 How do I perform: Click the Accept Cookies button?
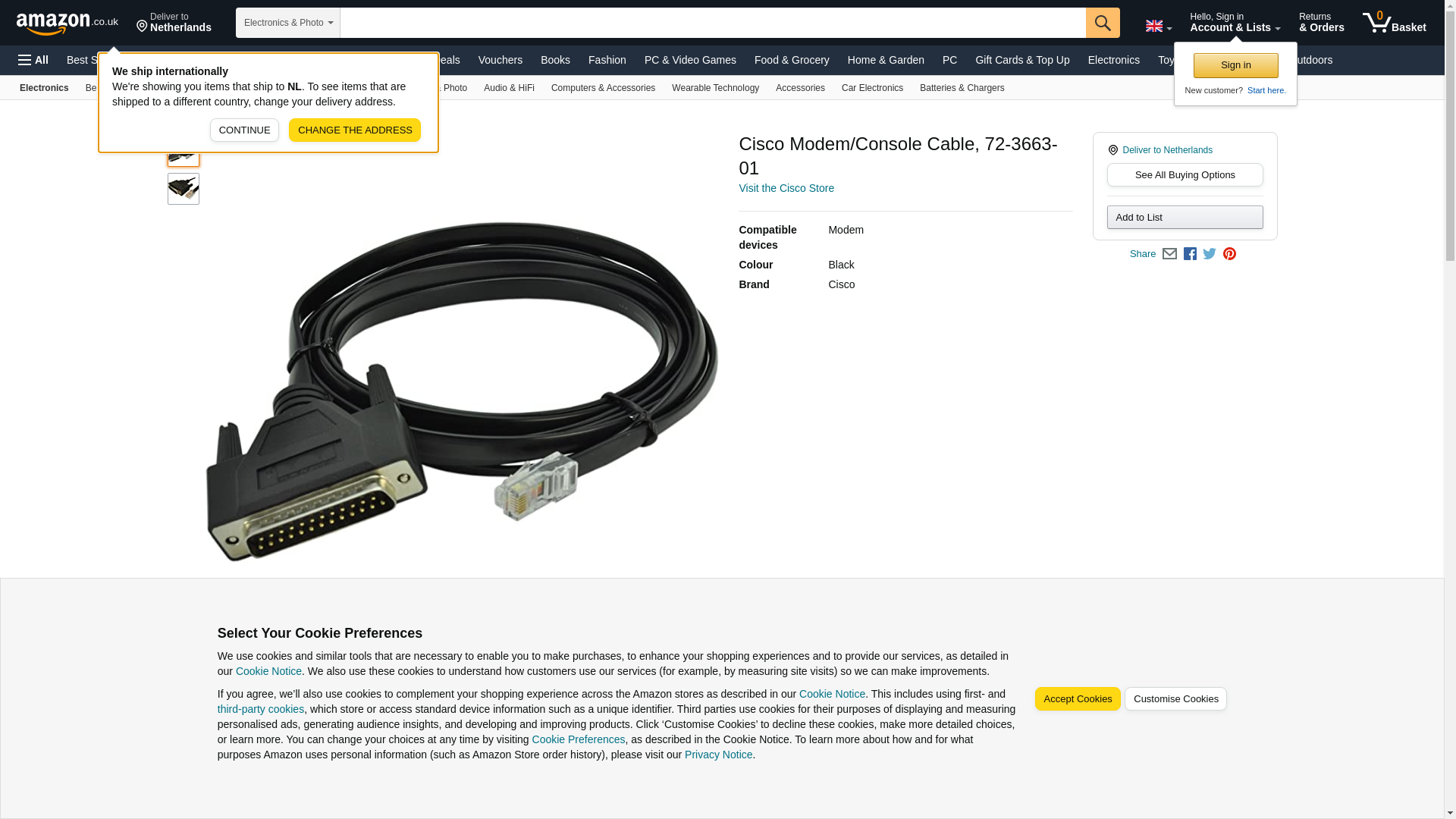[1078, 699]
